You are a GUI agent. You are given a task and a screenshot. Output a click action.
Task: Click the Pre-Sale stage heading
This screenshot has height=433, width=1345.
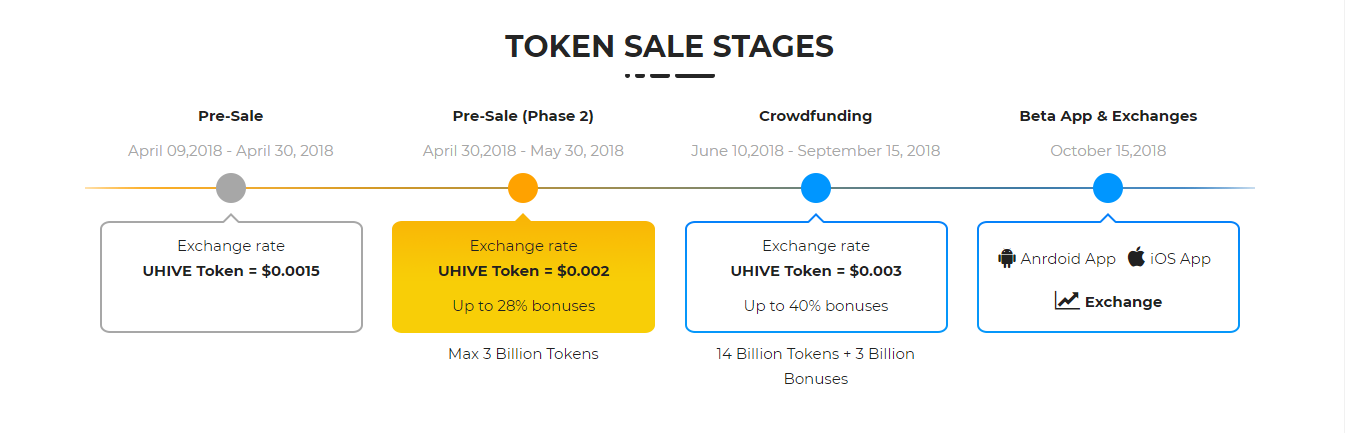pos(231,116)
